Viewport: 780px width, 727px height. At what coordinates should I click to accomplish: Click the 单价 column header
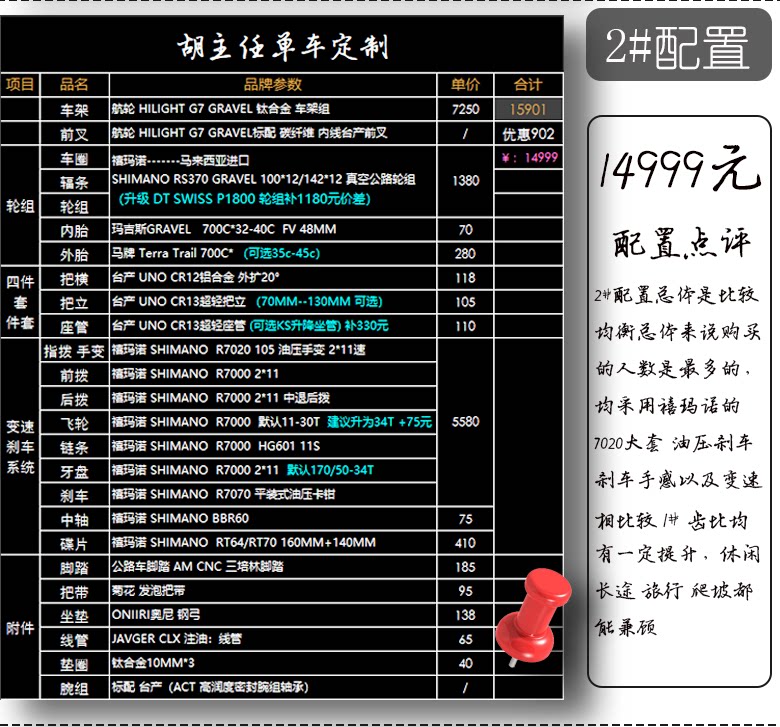(465, 85)
